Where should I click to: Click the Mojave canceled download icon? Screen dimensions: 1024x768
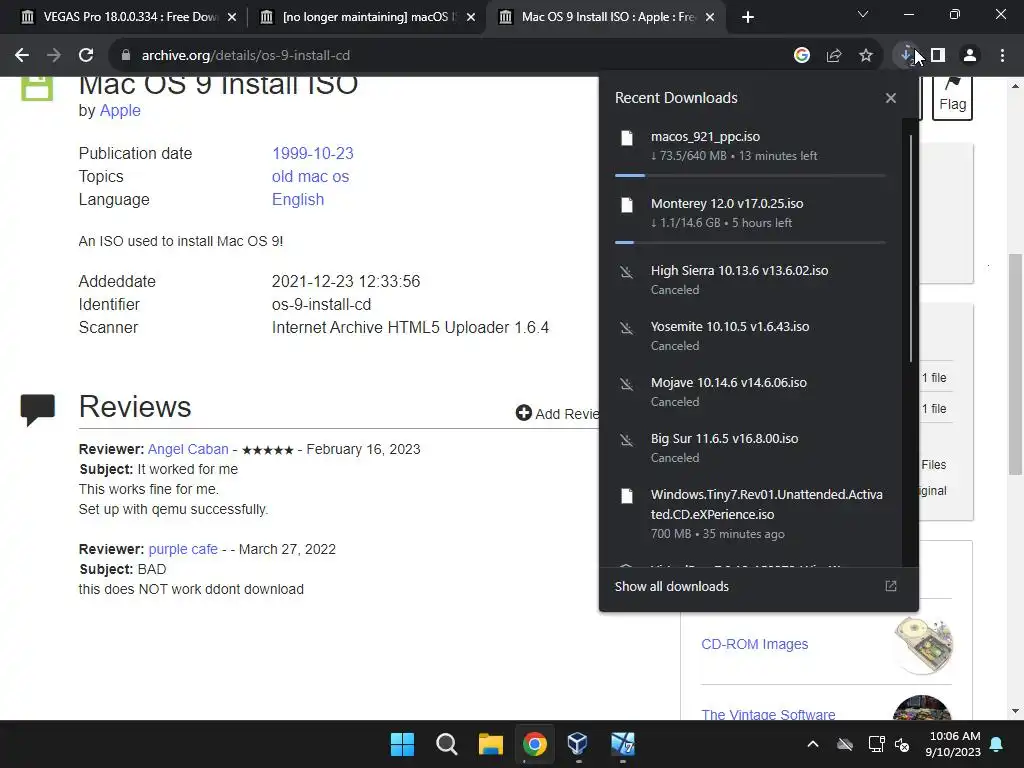coord(627,384)
